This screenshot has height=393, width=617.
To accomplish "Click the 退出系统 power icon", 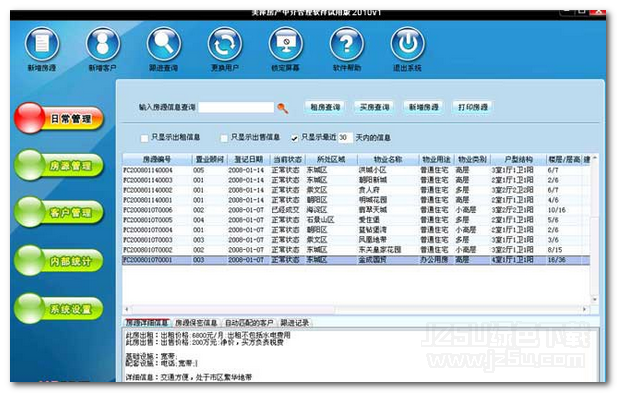I will (408, 44).
